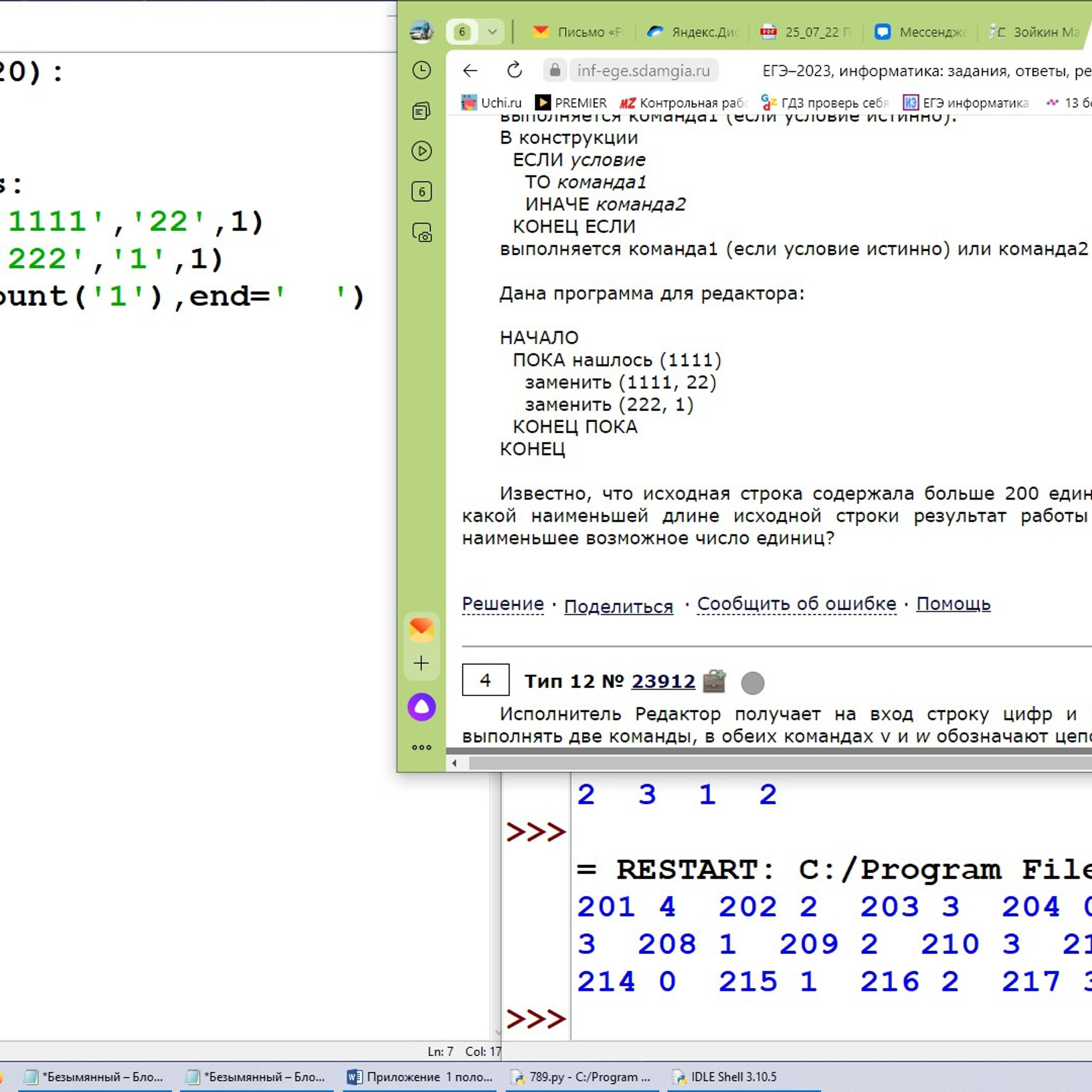Screen dimensions: 1092x1092
Task: Click the gray status circle near task 23912
Action: [x=752, y=683]
